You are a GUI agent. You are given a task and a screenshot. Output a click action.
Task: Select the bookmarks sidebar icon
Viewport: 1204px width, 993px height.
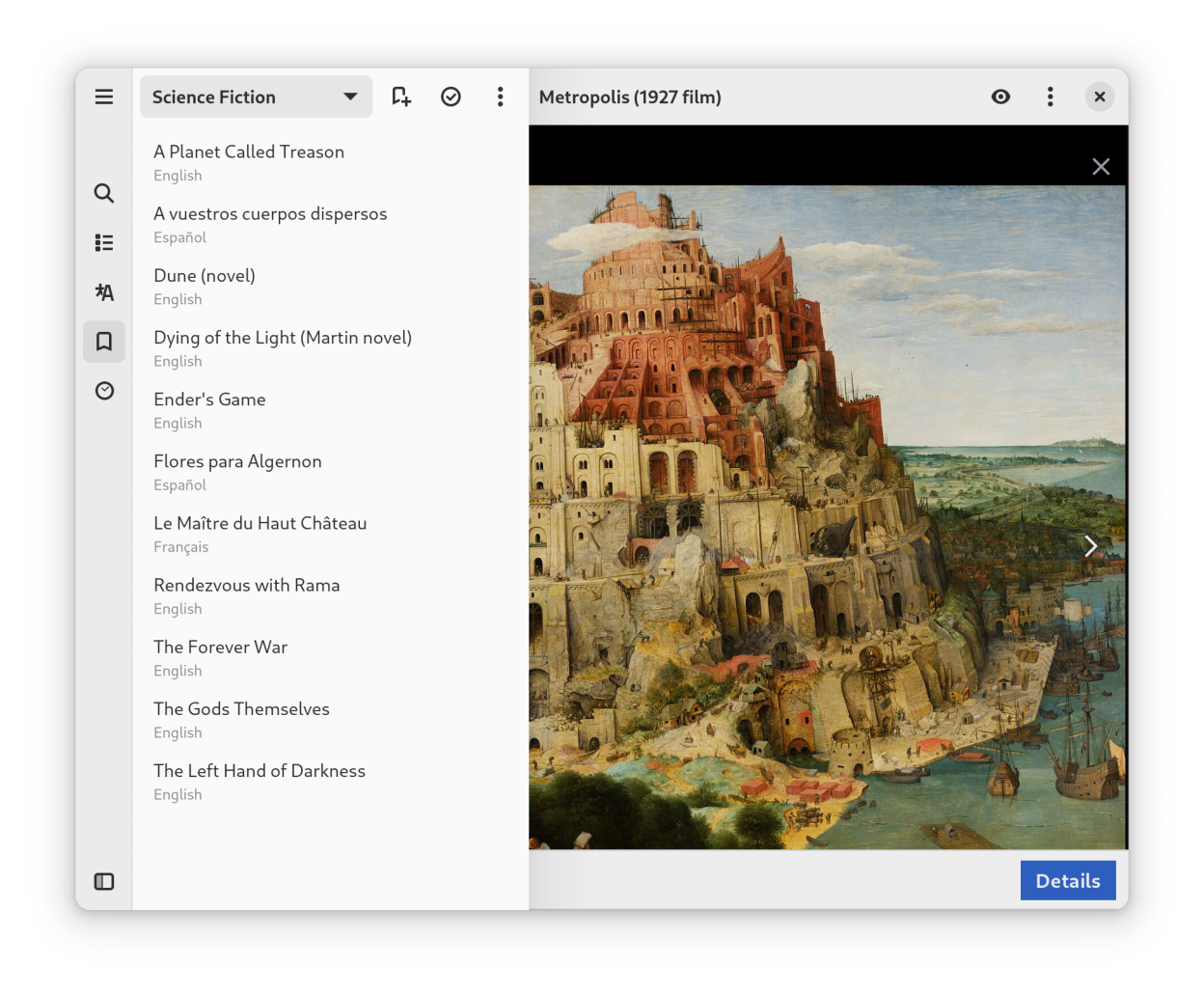(x=104, y=342)
